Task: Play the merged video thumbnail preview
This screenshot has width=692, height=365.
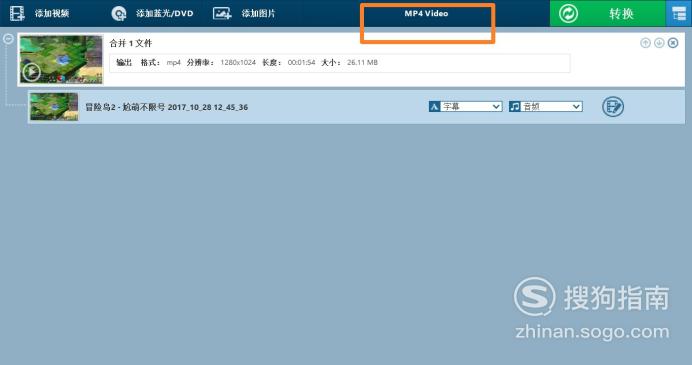Action: 31,72
